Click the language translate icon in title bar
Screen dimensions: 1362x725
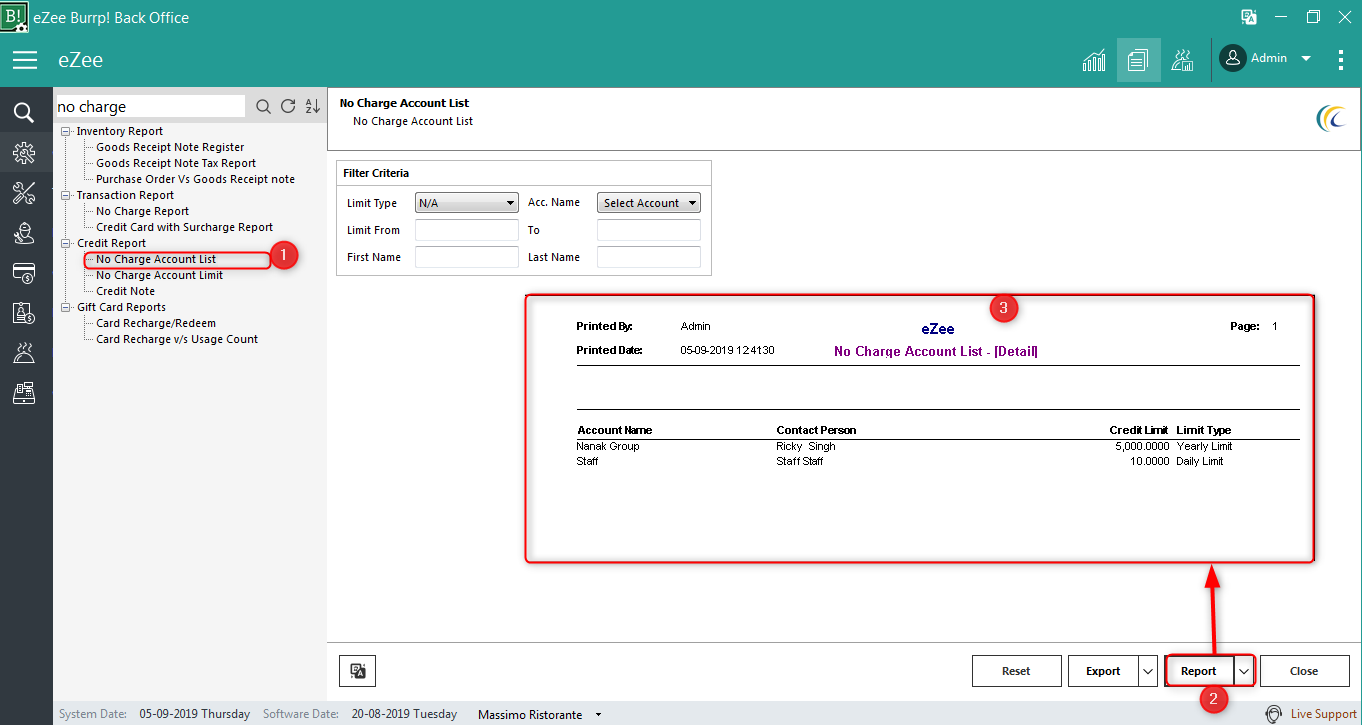pyautogui.click(x=1249, y=17)
